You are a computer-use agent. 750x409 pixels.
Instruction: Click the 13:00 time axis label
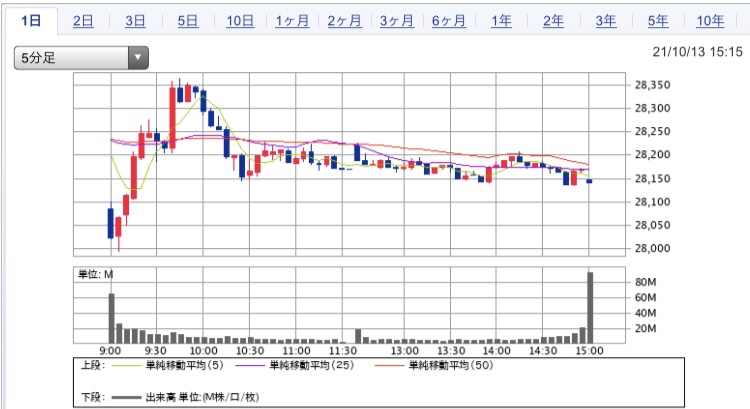click(405, 351)
